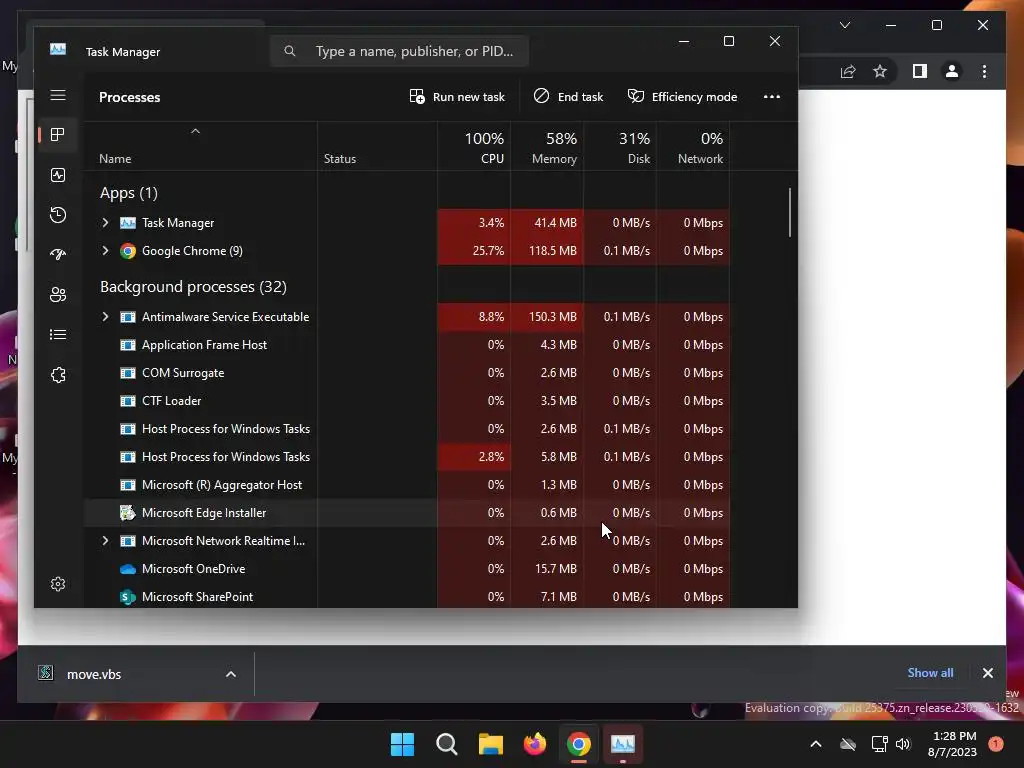Click Show all downloads link in Chrome
Viewport: 1024px width, 768px height.
(930, 673)
